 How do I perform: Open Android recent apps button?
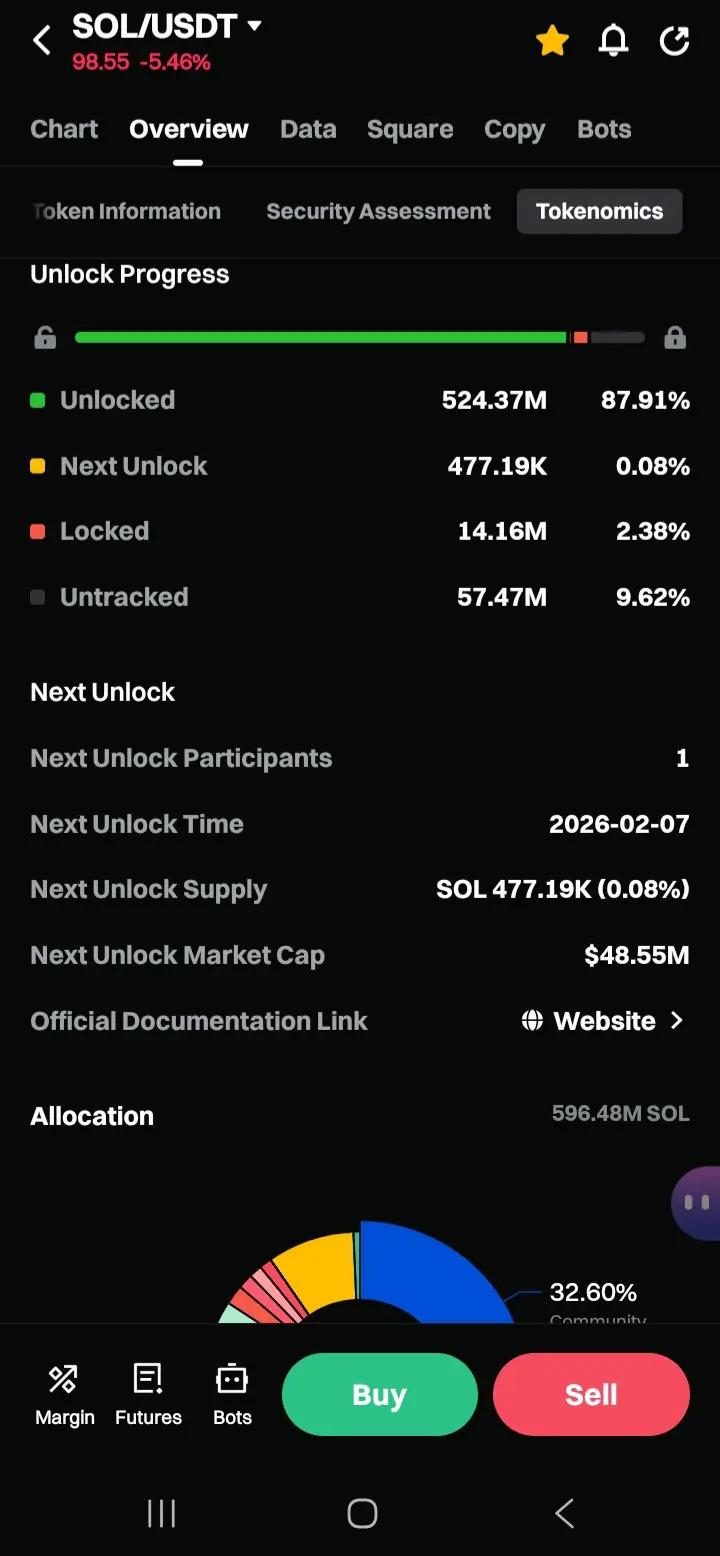pos(161,1513)
